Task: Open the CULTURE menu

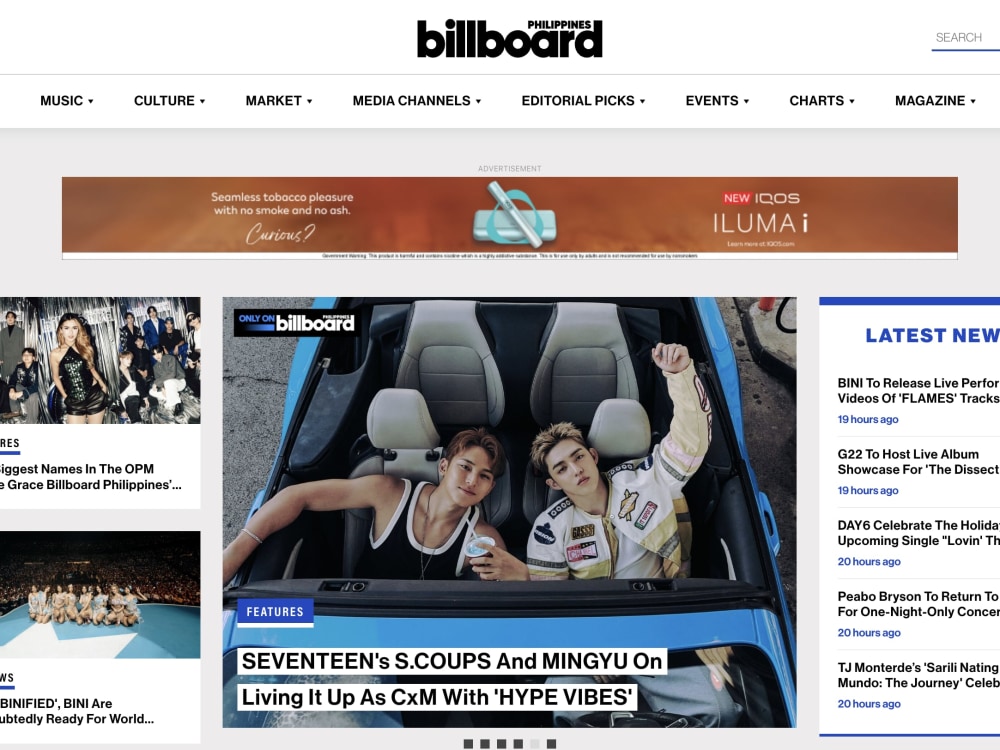Action: click(170, 101)
